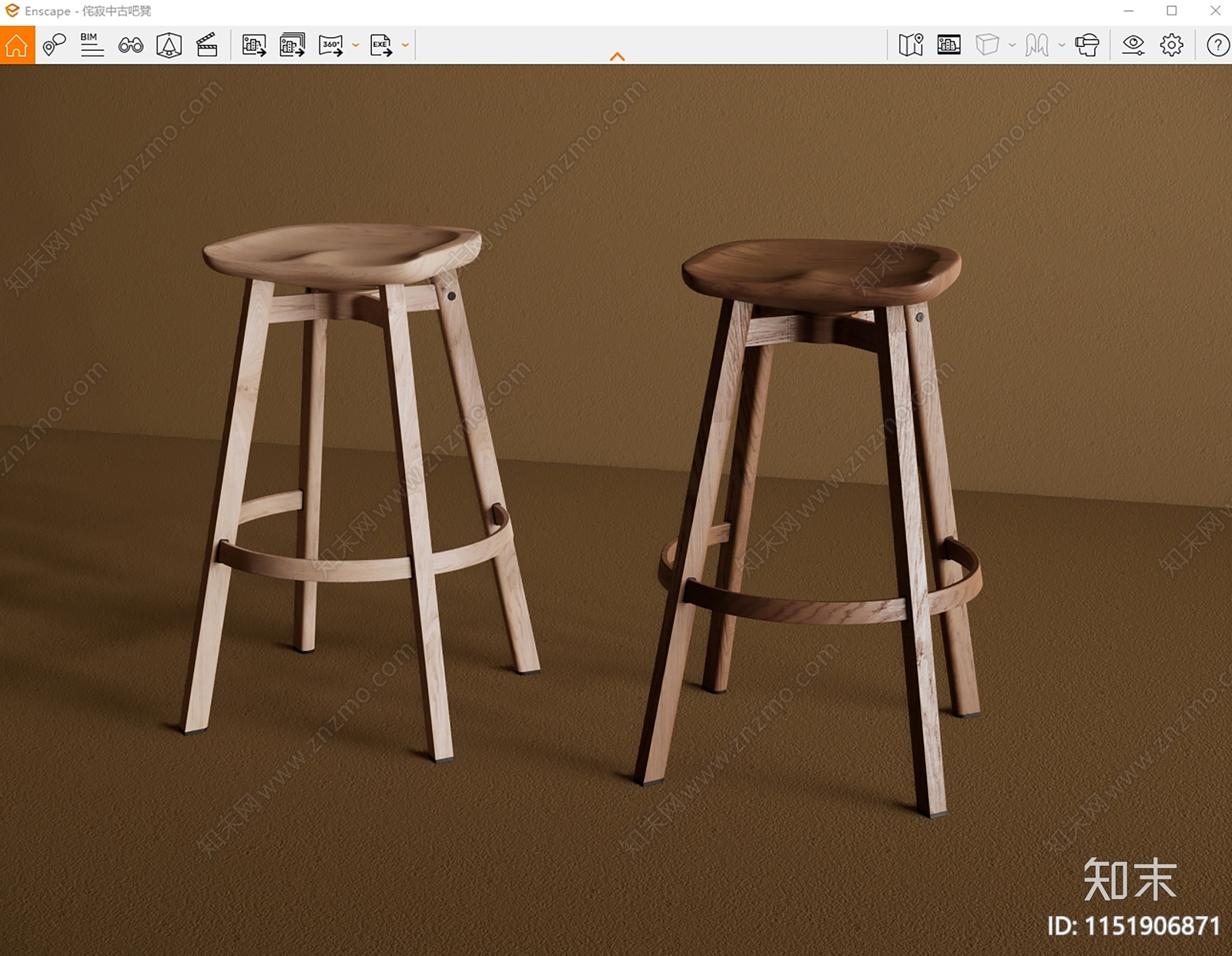Click the EXE standalone export icon
Viewport: 1232px width, 956px height.
tap(381, 45)
